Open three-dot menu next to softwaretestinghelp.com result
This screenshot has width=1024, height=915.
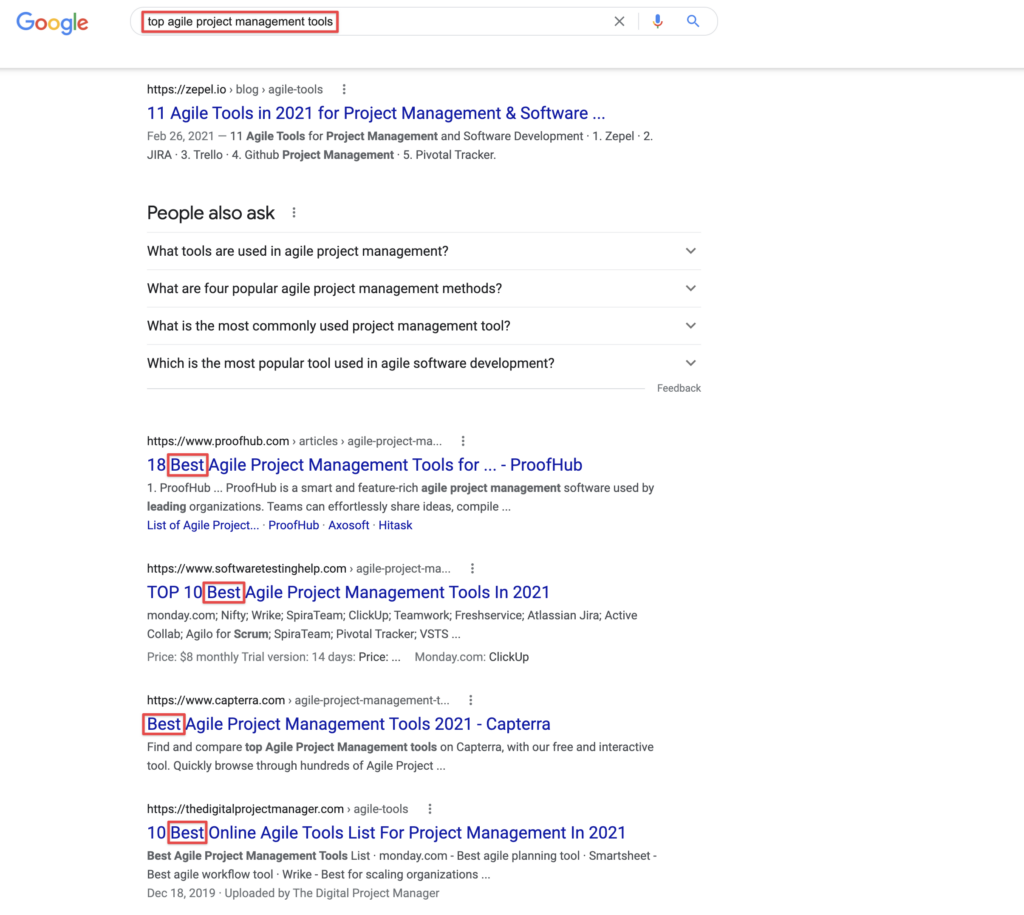click(x=472, y=569)
